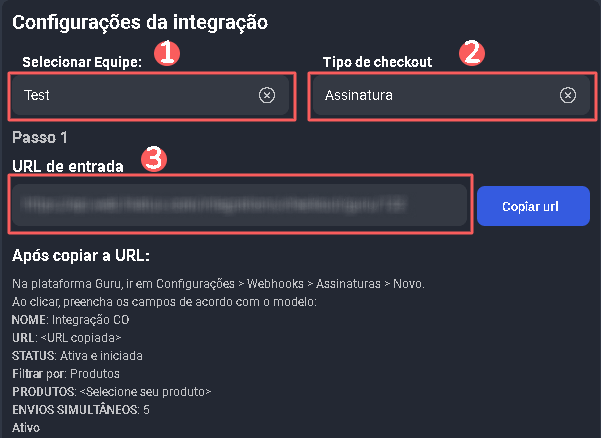Click the URL de entrada label
This screenshot has height=438, width=601.
68,166
